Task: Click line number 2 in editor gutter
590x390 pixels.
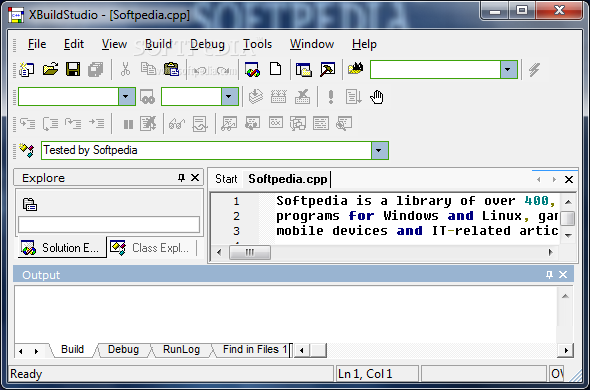Action: (x=236, y=216)
